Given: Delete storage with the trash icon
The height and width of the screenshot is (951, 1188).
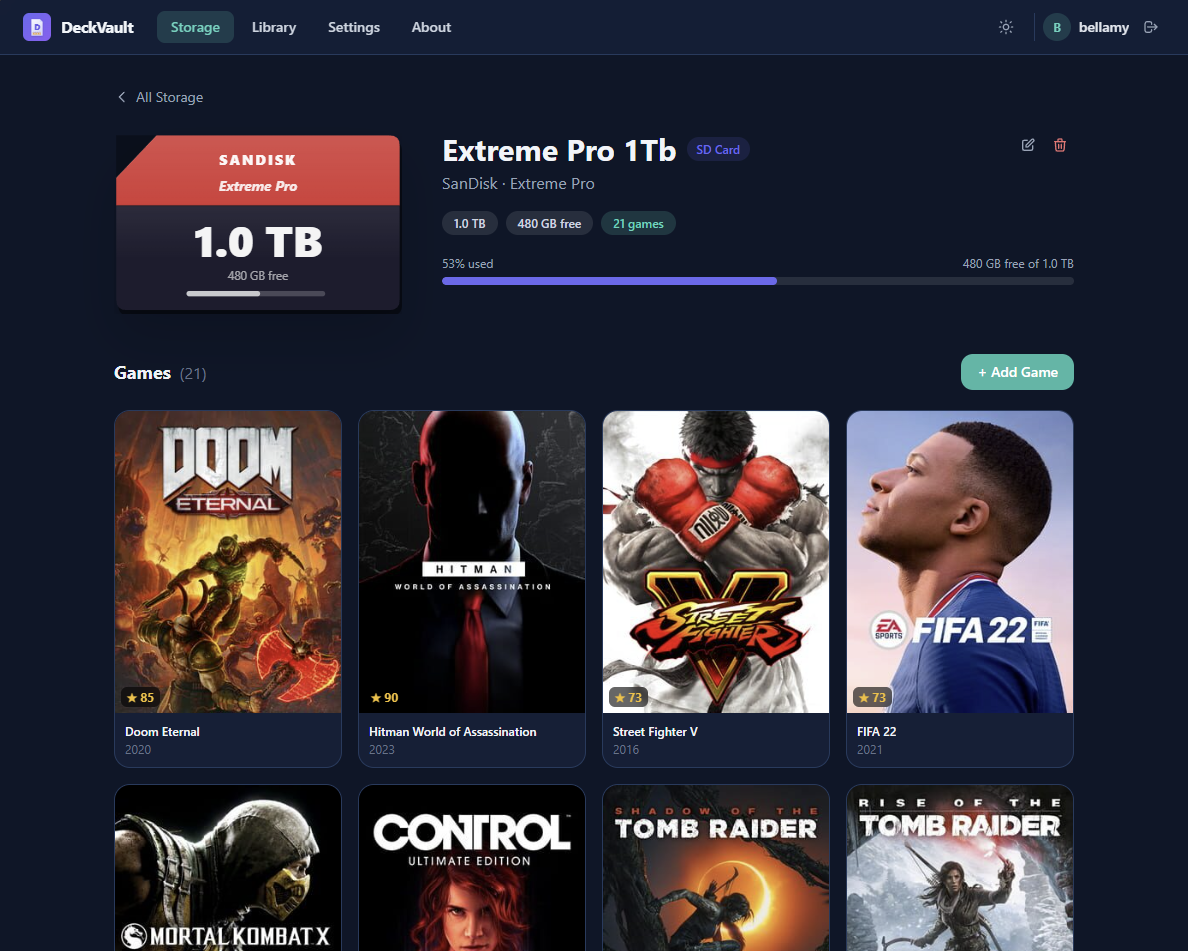Looking at the screenshot, I should click(1059, 145).
